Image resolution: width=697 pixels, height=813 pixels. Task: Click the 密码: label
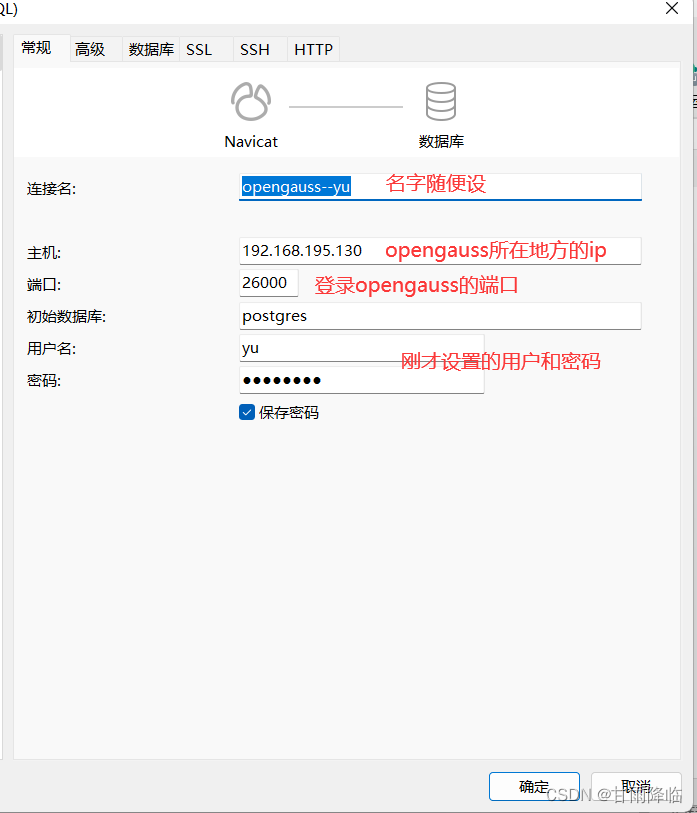pos(44,381)
